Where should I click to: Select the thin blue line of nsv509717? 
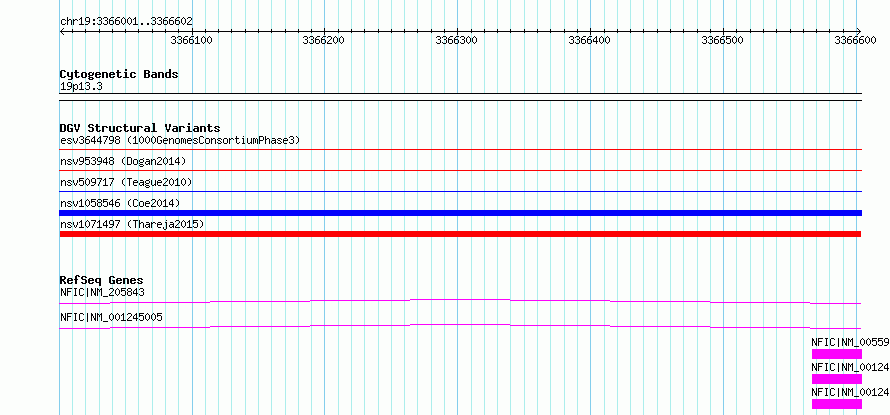point(461,191)
